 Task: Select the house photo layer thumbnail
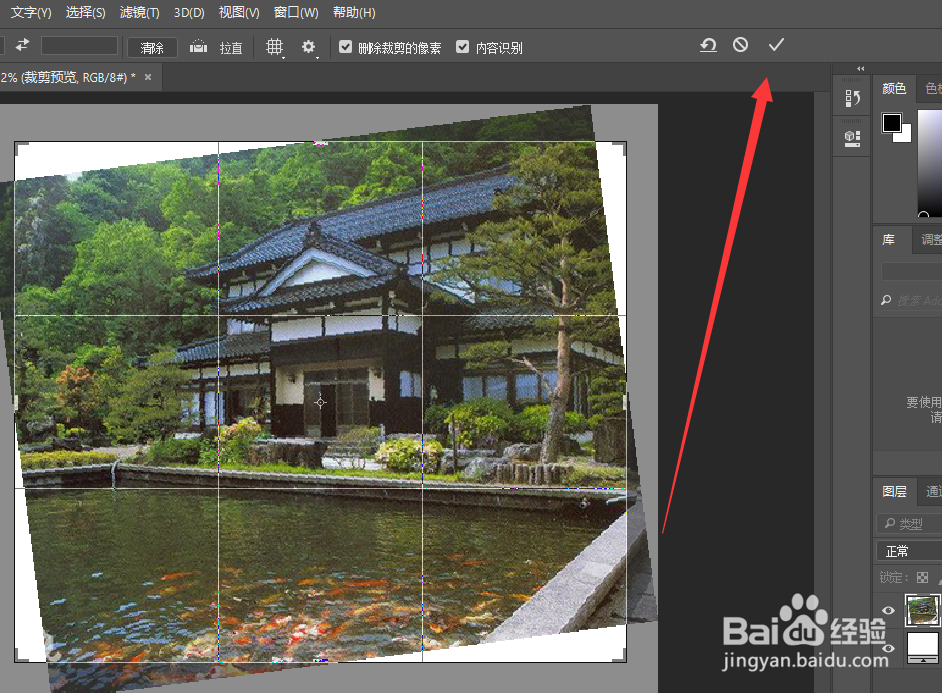pyautogui.click(x=922, y=610)
